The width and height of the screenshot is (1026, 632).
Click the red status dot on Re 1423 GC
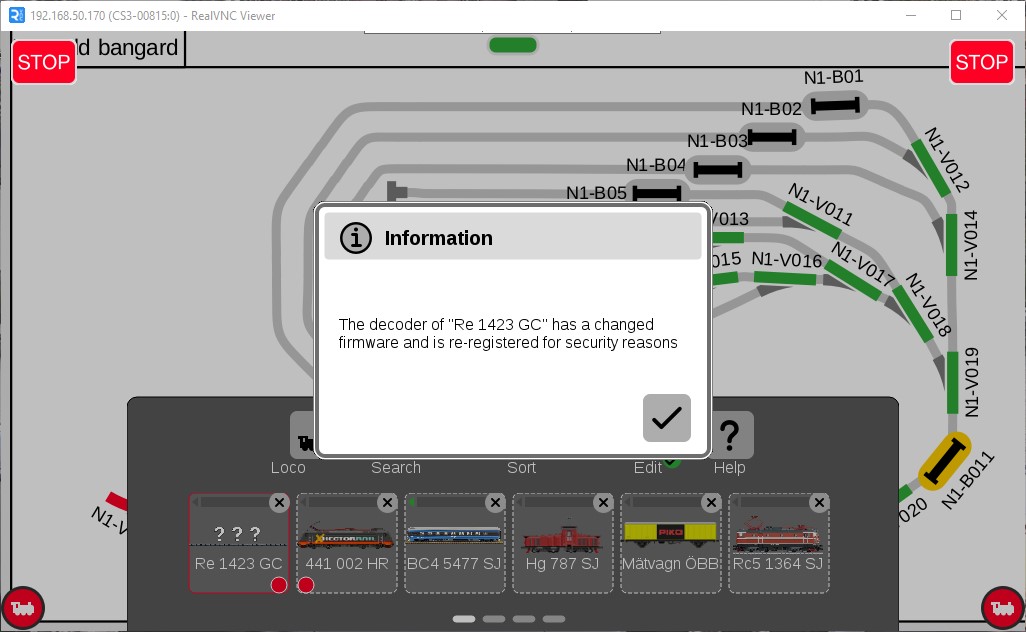[x=279, y=585]
